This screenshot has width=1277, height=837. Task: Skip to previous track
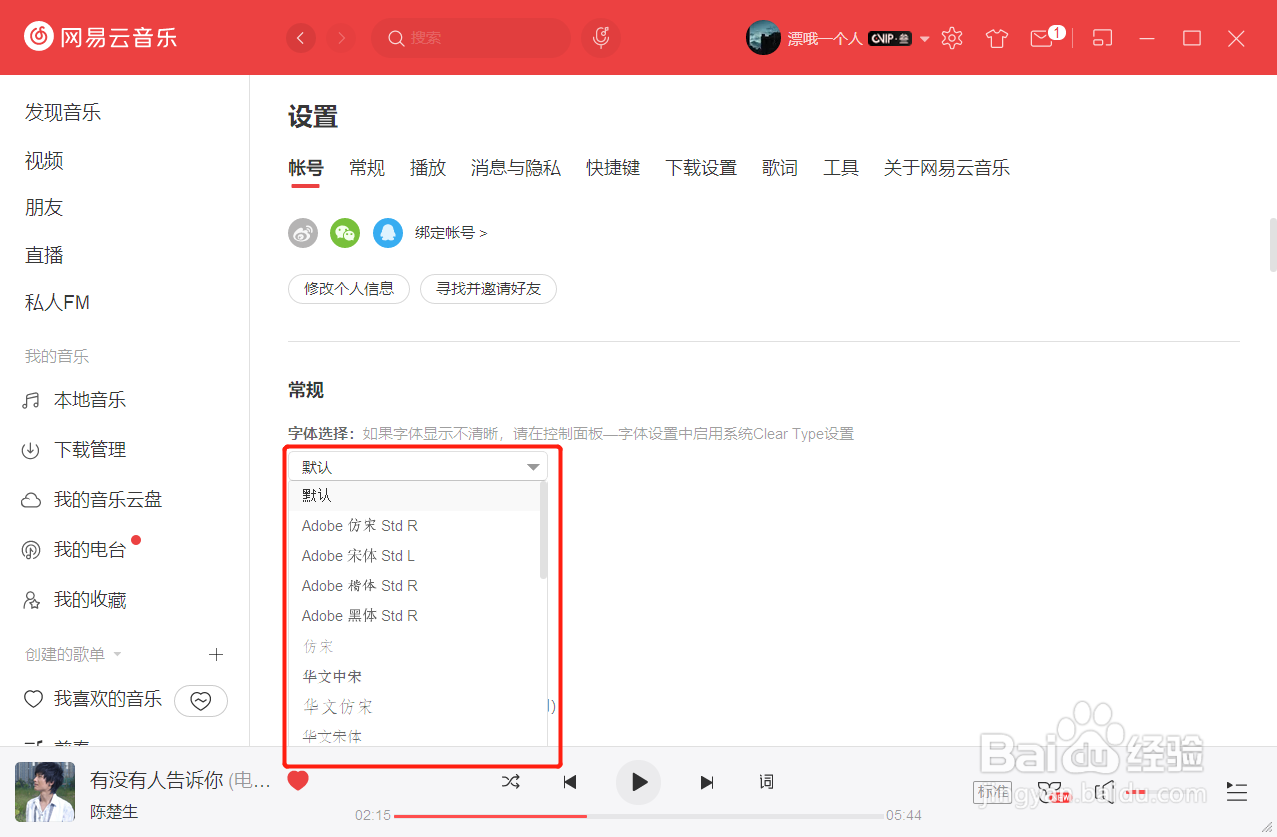(570, 782)
